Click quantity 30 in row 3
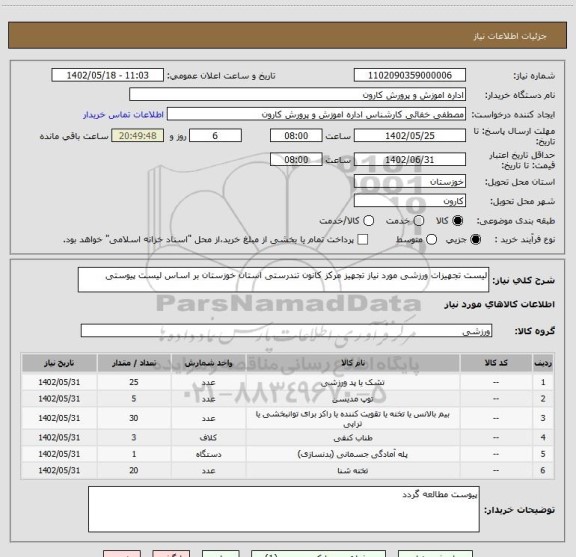The image size is (576, 557). coord(134,418)
